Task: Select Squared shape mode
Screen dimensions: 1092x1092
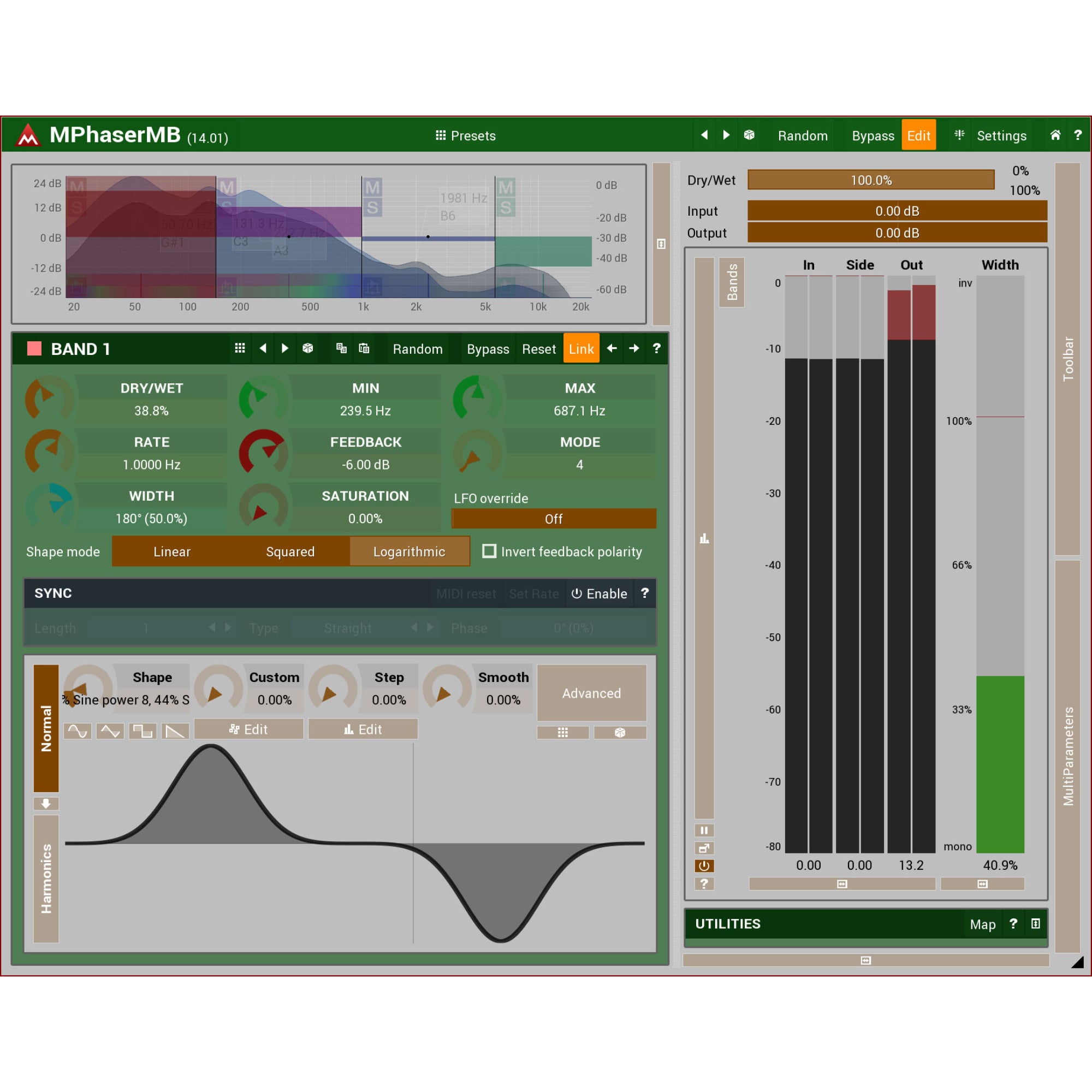Action: pyautogui.click(x=290, y=551)
